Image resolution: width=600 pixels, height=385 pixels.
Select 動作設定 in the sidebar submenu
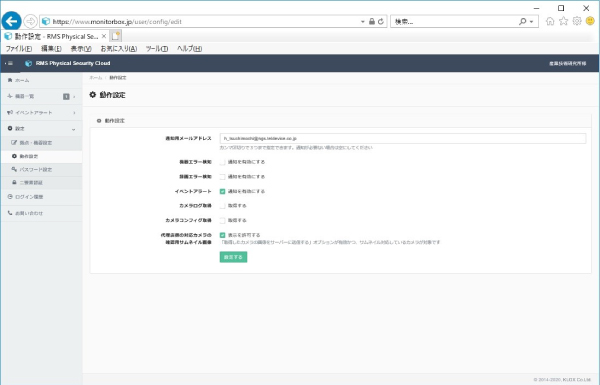[41, 156]
